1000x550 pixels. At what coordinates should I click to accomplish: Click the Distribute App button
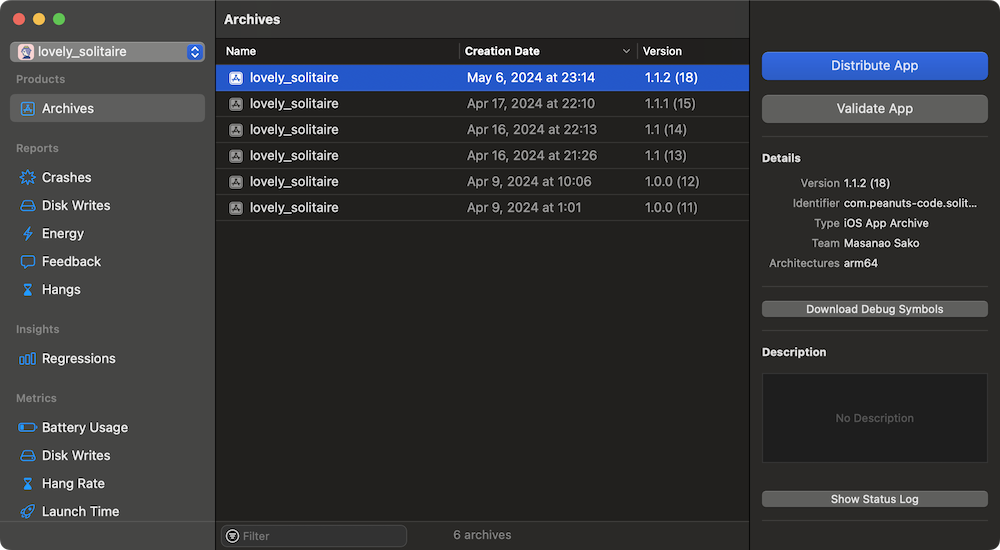(x=874, y=66)
